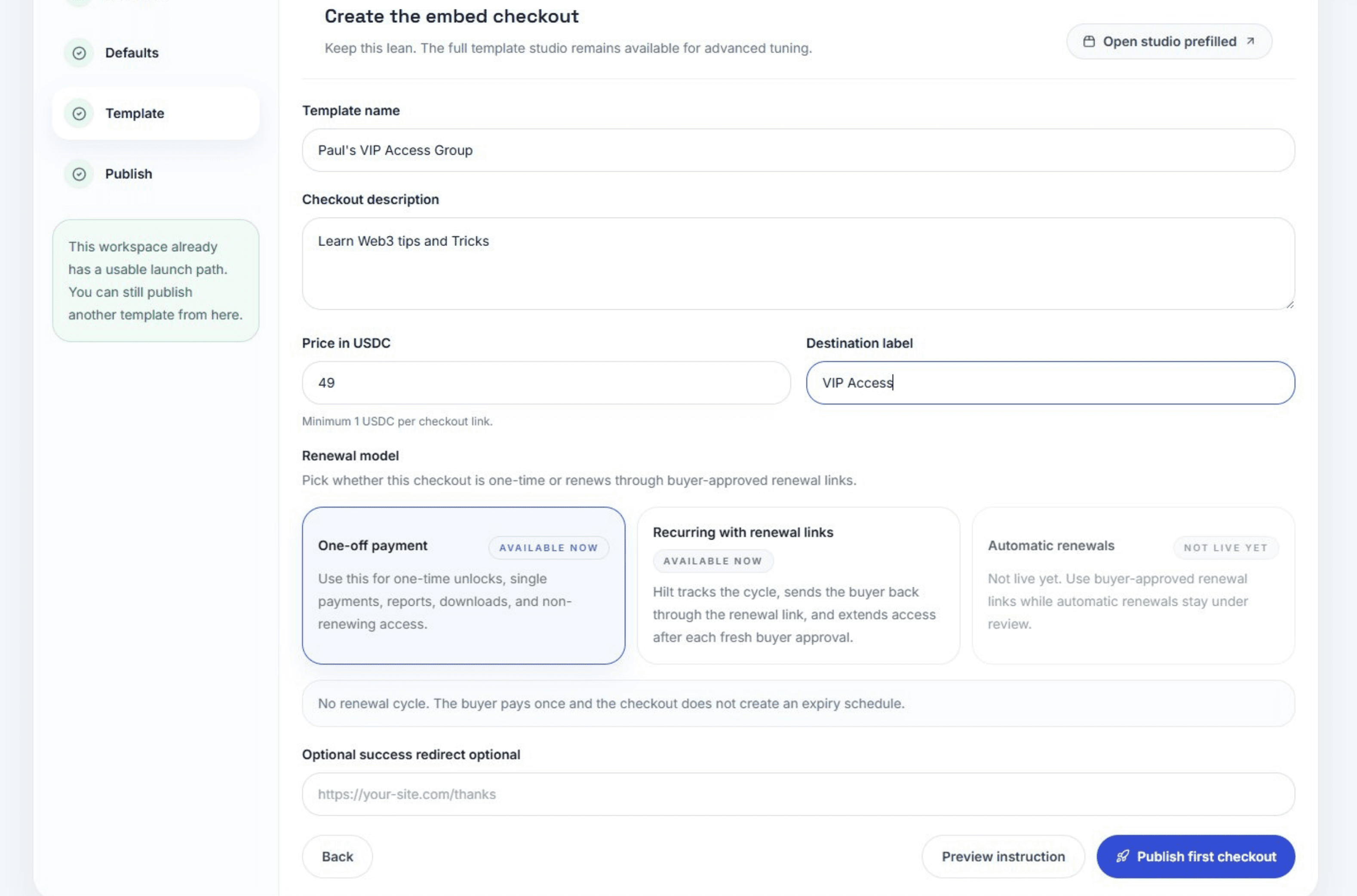Click the external arrow icon beside Open studio prefilled
The image size is (1357, 896).
coord(1250,41)
